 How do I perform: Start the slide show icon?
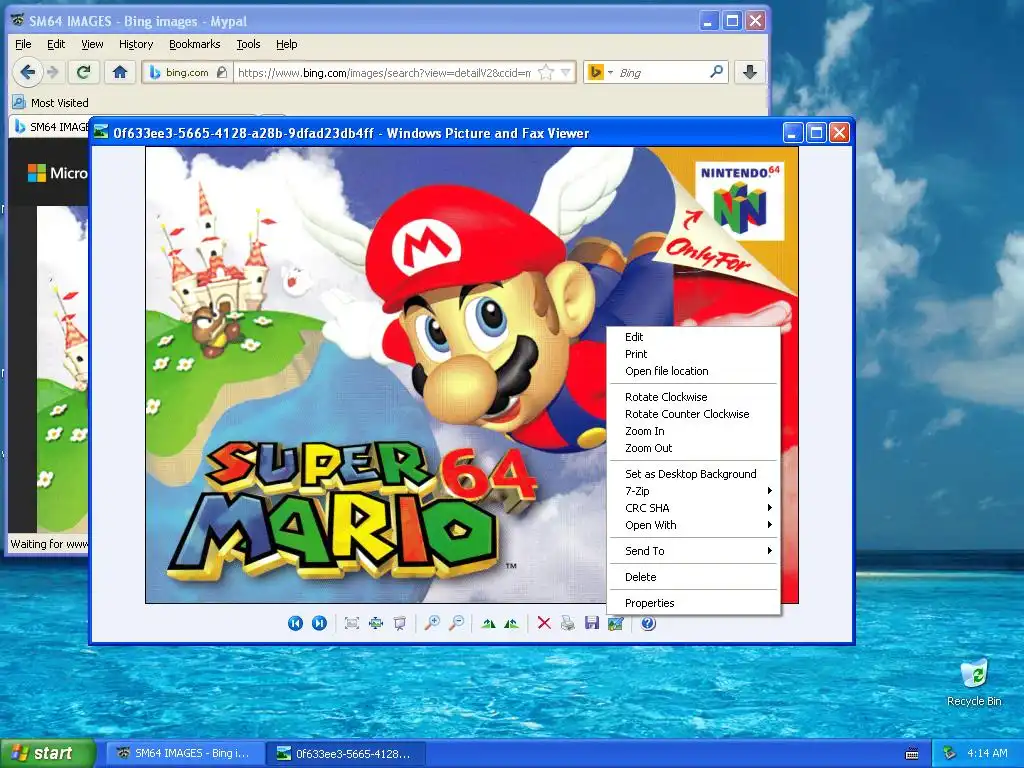pos(400,623)
